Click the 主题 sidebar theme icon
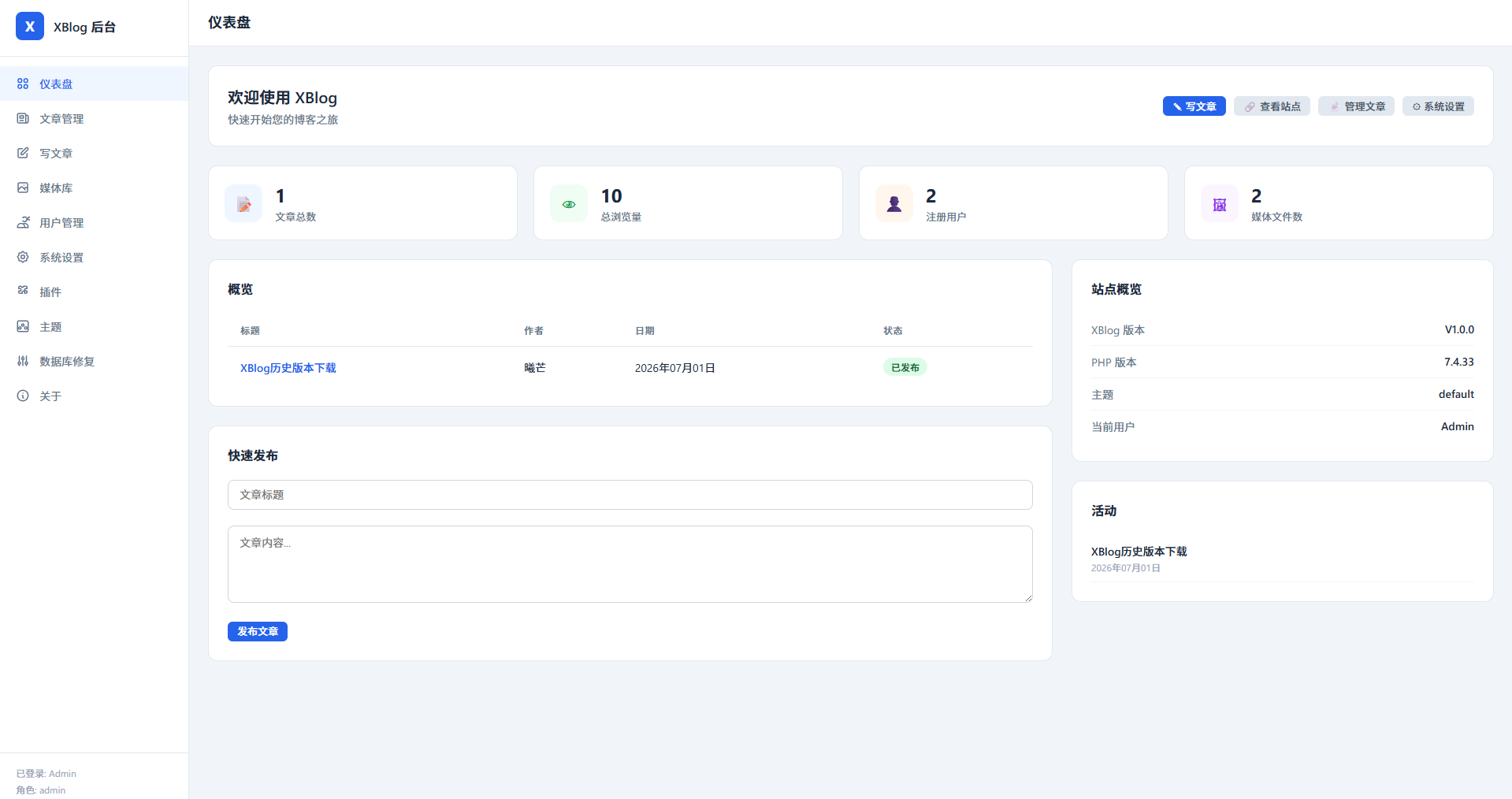Image resolution: width=1512 pixels, height=799 pixels. coord(23,326)
